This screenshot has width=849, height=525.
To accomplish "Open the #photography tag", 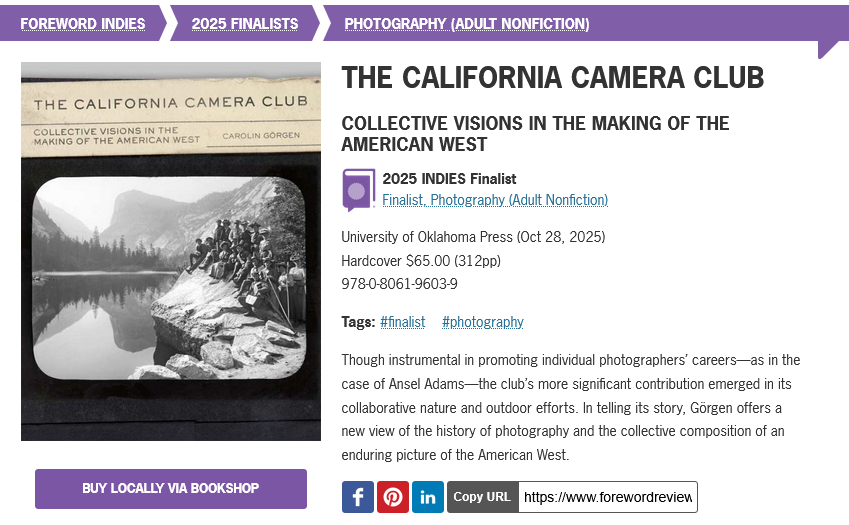I will coord(482,322).
